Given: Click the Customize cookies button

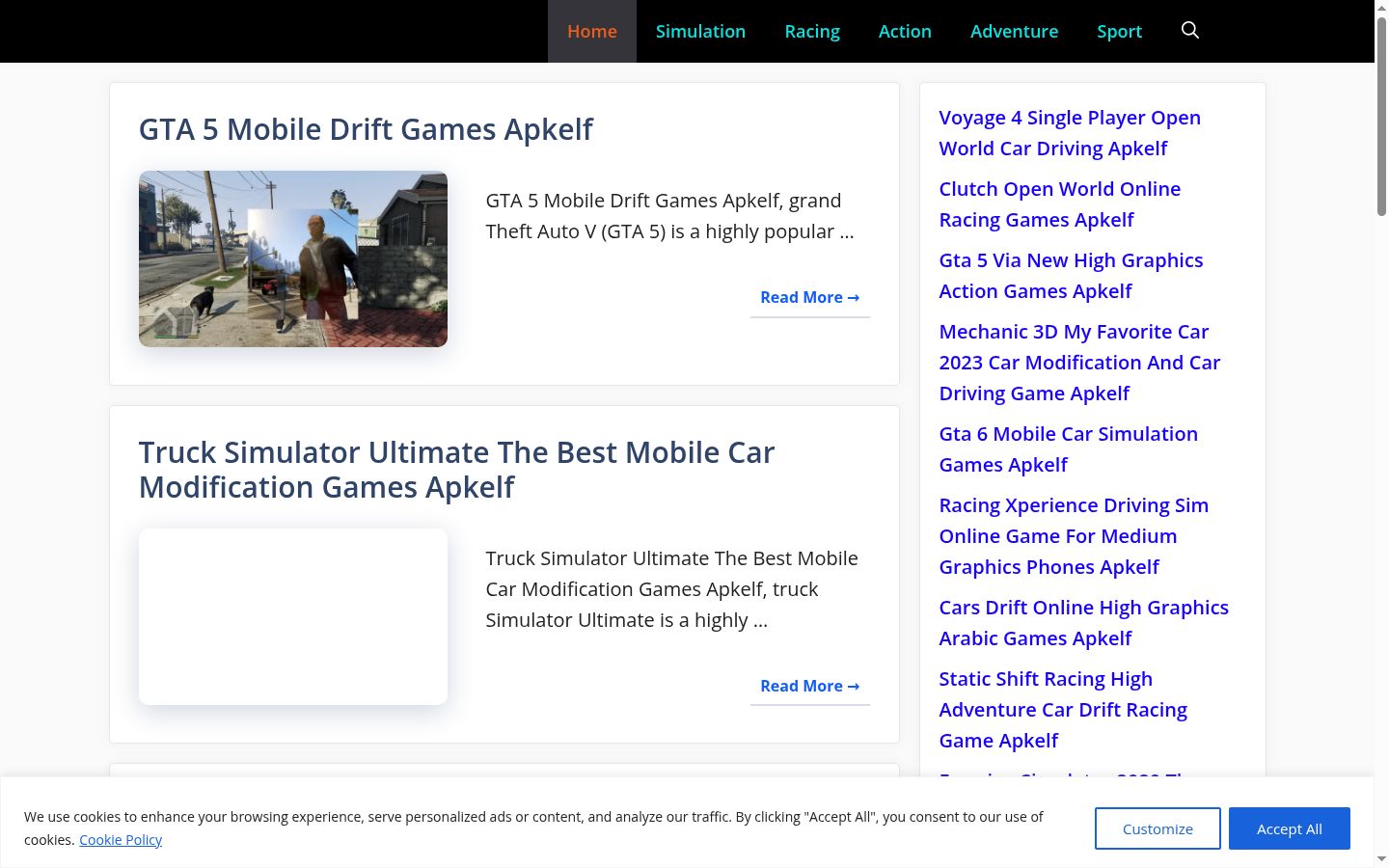Looking at the screenshot, I should [x=1157, y=828].
